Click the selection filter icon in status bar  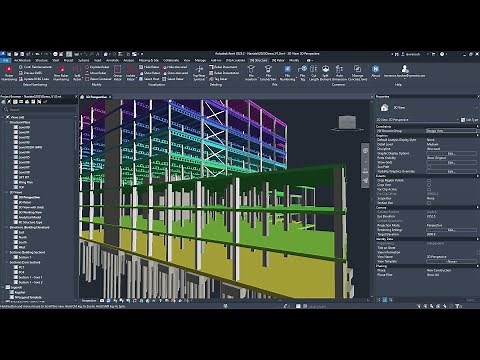457,306
